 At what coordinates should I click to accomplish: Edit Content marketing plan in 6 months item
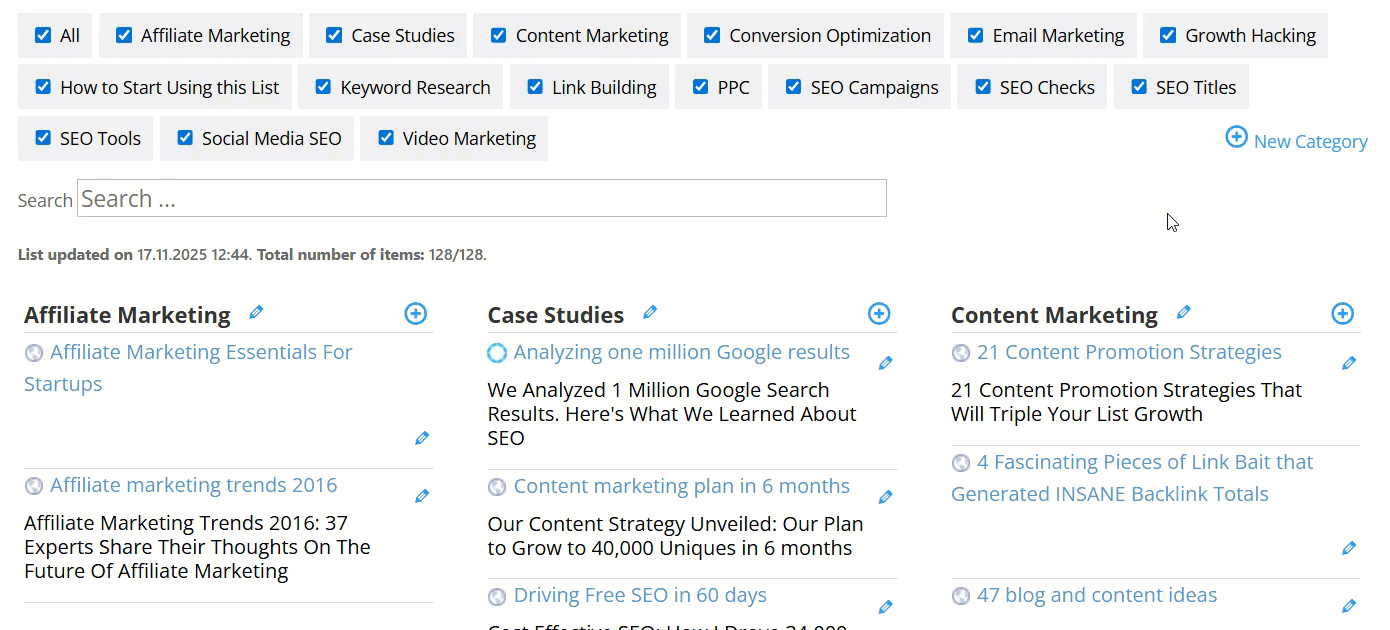pos(885,497)
